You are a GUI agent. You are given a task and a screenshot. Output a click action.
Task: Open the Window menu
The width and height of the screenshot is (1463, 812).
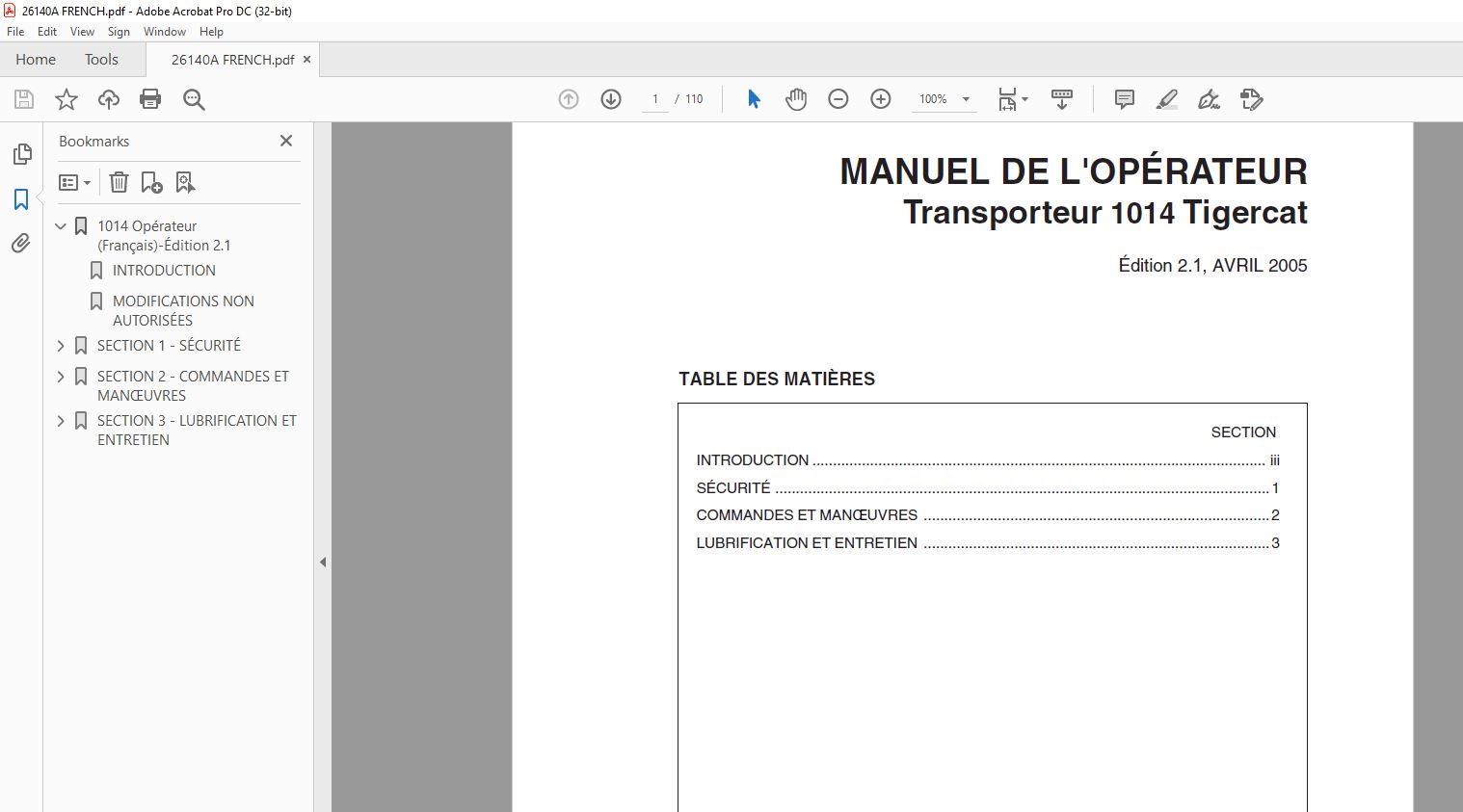click(x=165, y=32)
